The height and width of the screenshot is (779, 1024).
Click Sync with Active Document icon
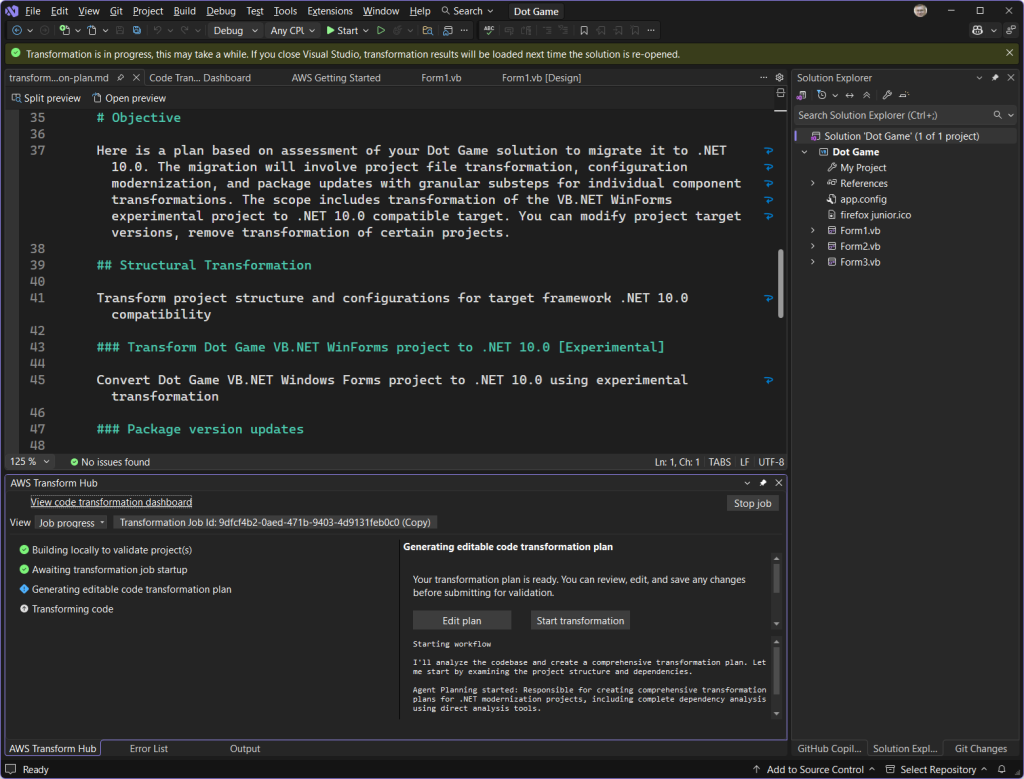point(802,95)
